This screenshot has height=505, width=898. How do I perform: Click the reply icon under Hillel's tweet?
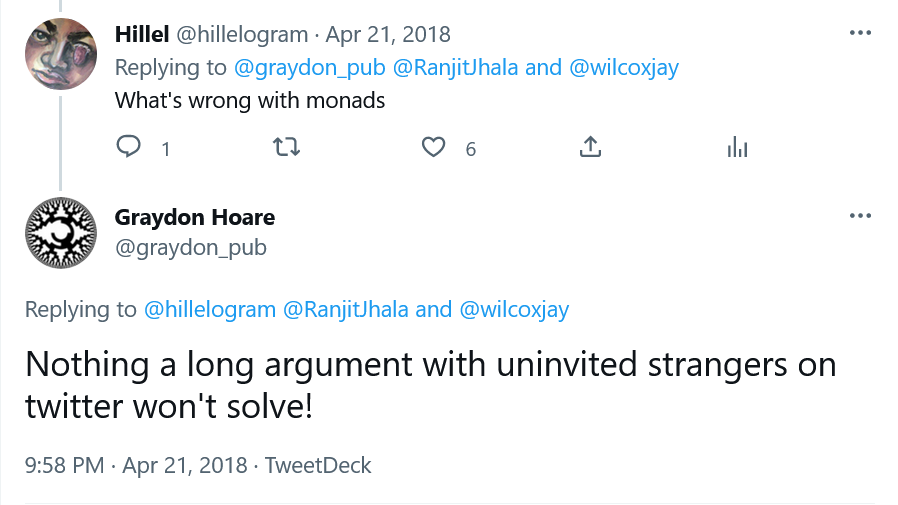point(128,147)
